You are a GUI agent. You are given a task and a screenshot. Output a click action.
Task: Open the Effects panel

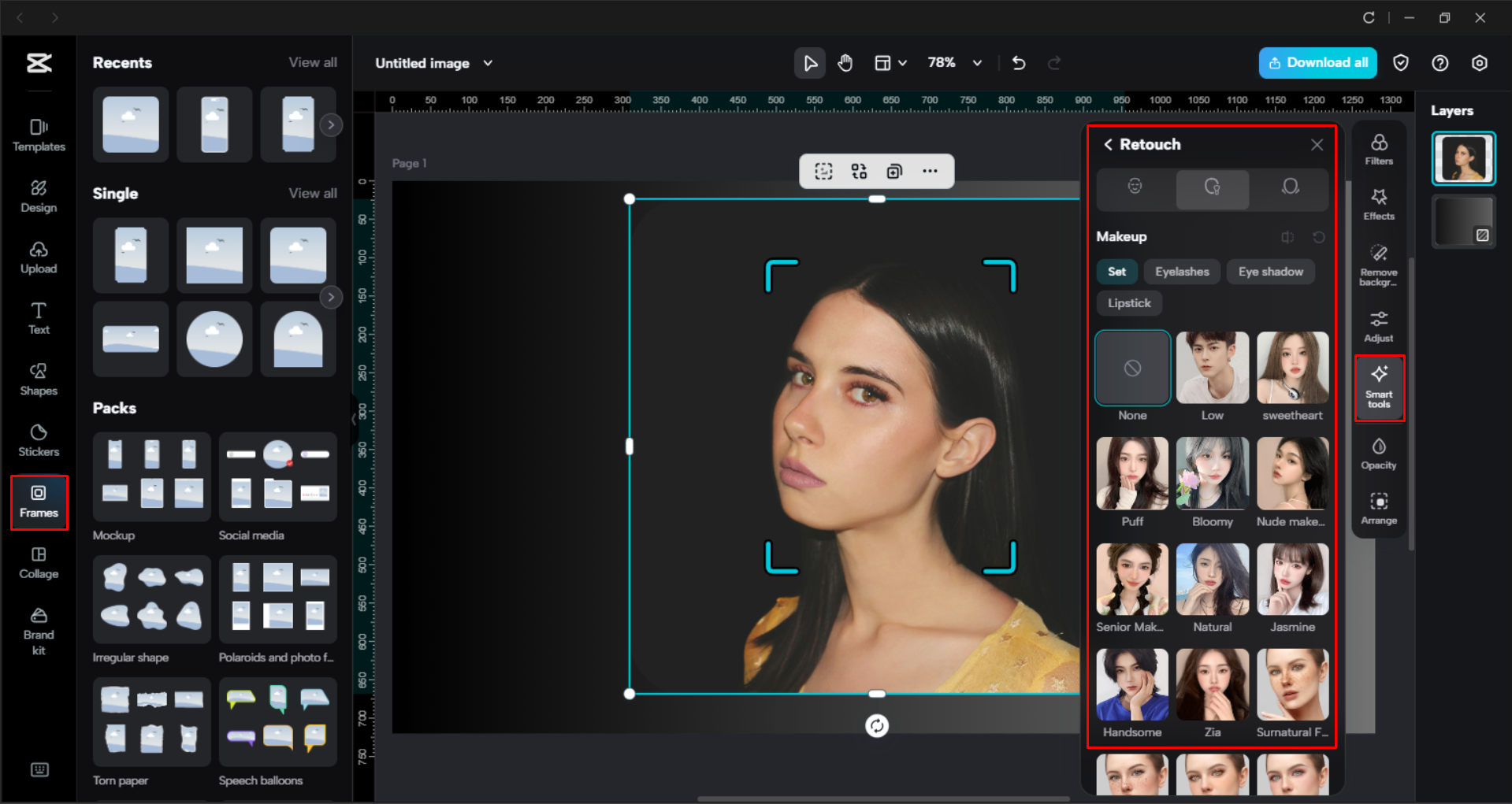tap(1379, 204)
